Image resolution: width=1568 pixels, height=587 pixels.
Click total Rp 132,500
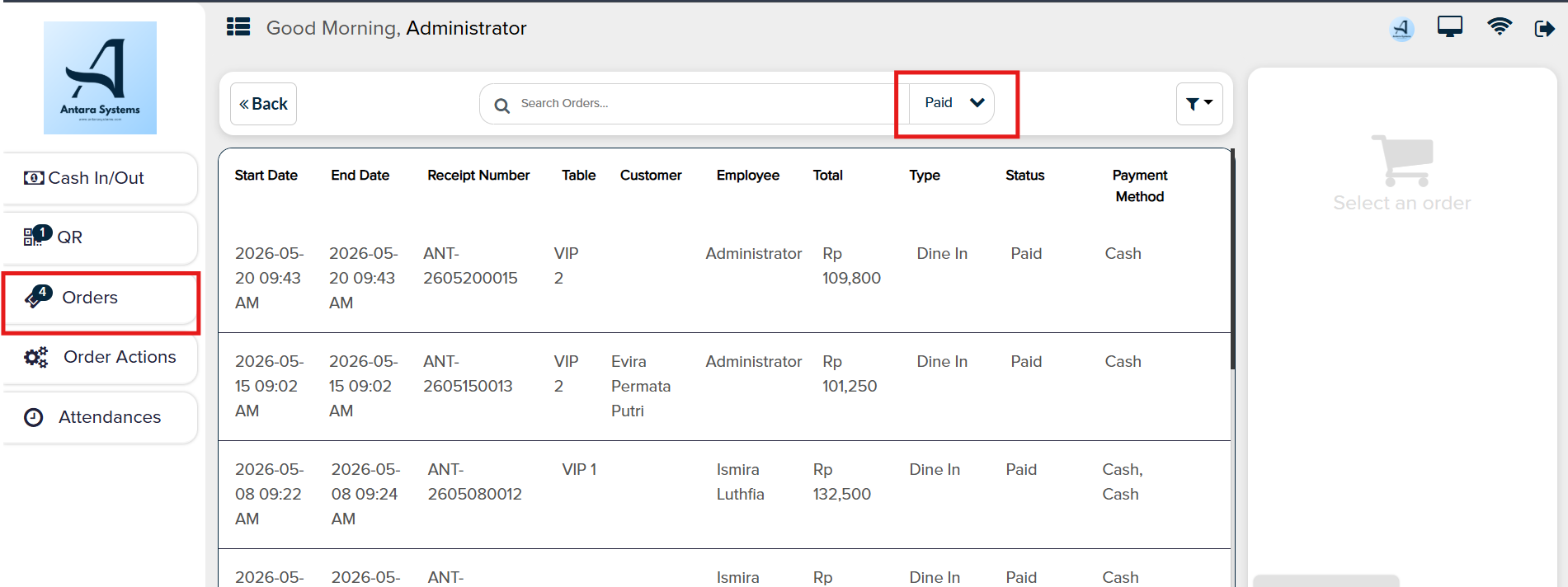click(x=841, y=481)
